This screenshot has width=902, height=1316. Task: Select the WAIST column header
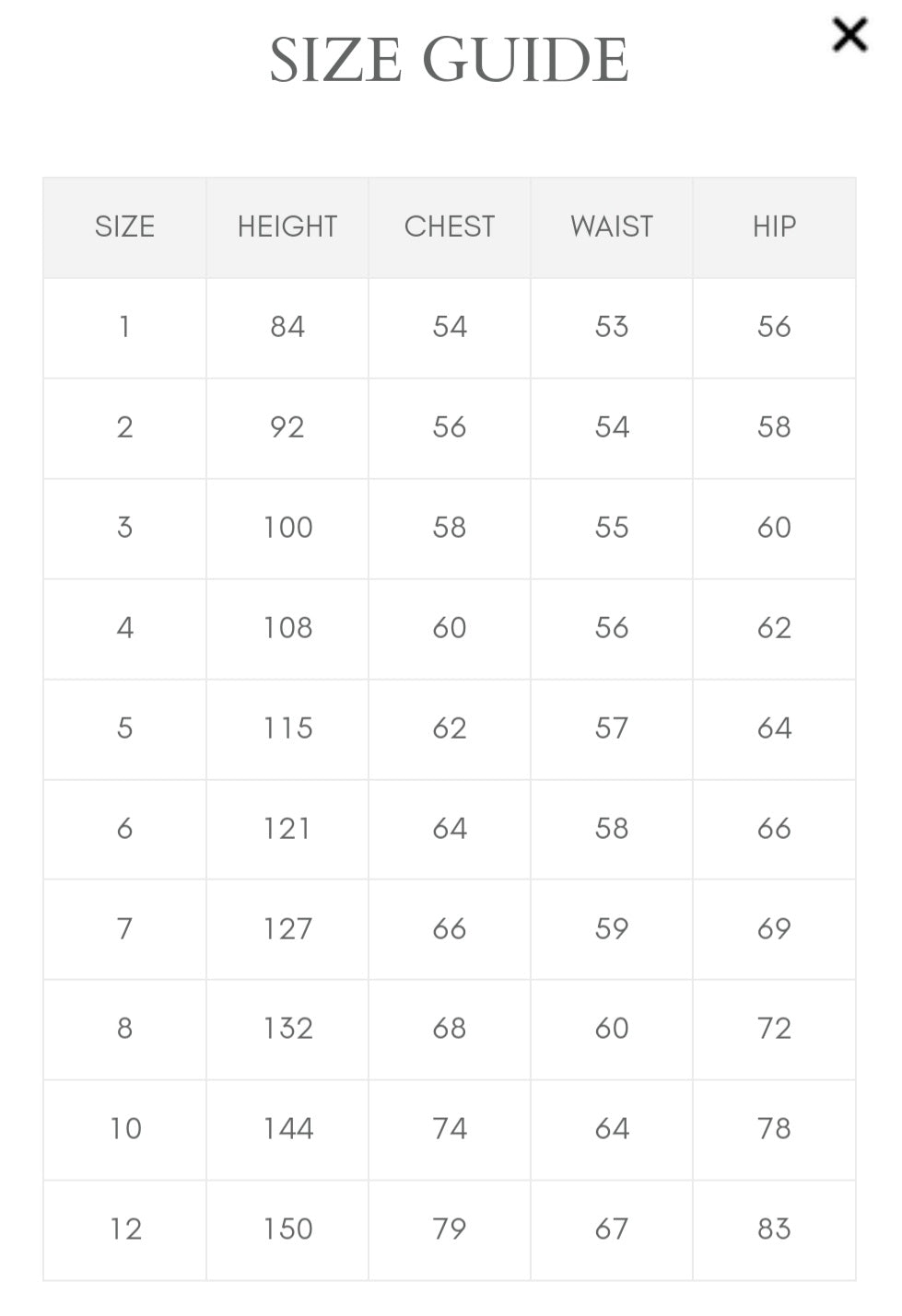(612, 227)
